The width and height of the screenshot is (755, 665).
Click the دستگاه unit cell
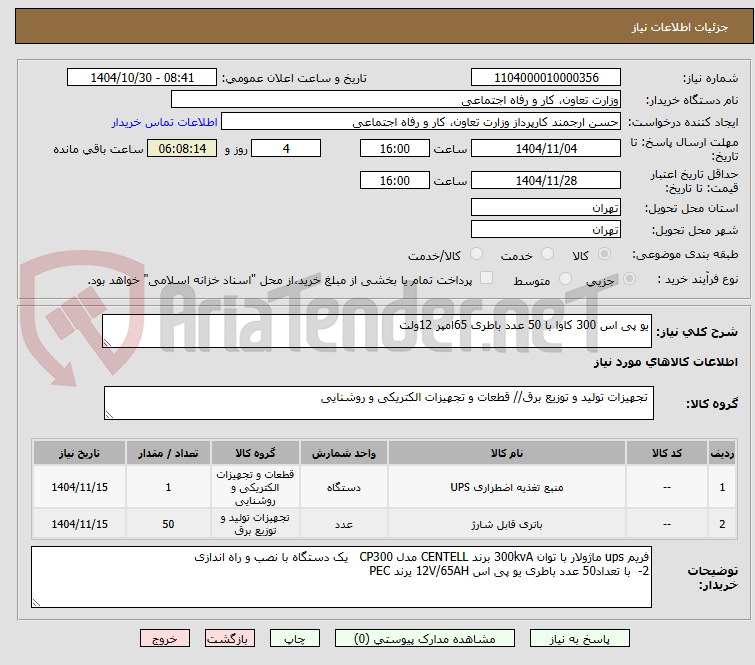(343, 487)
